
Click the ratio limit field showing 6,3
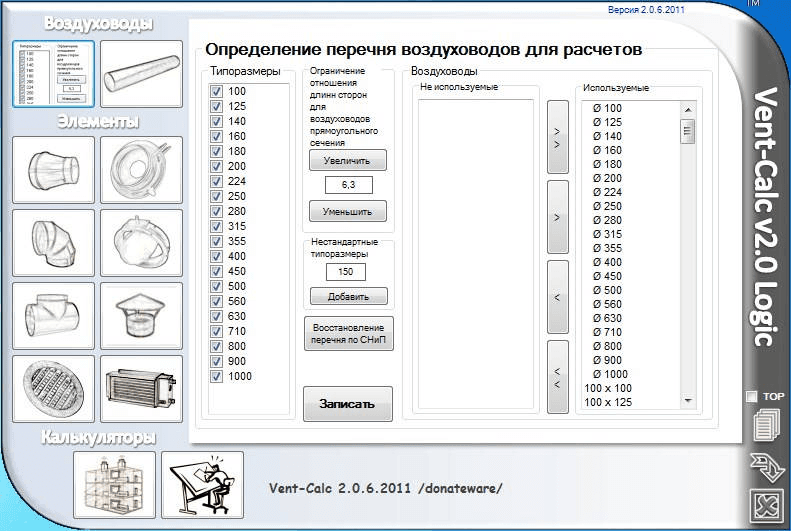coord(349,185)
